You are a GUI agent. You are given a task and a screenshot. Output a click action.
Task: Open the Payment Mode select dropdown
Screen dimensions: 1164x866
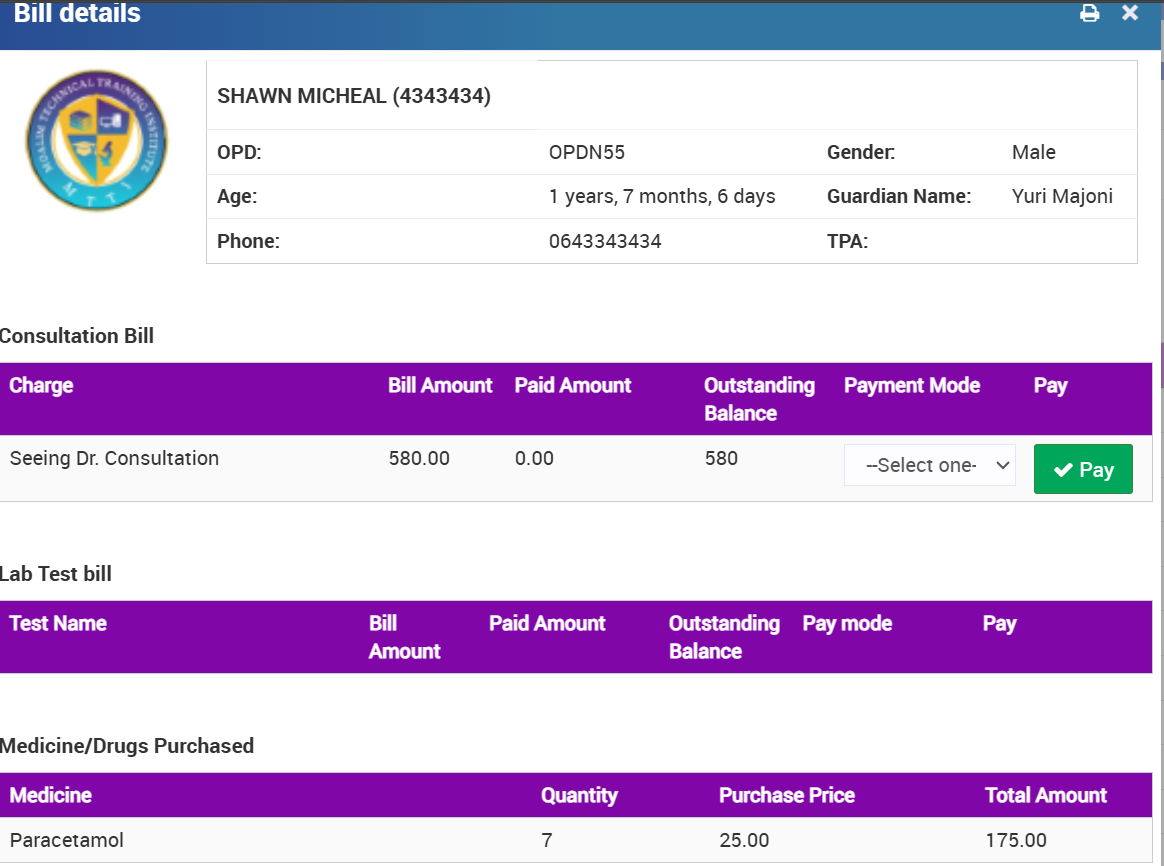pos(929,466)
